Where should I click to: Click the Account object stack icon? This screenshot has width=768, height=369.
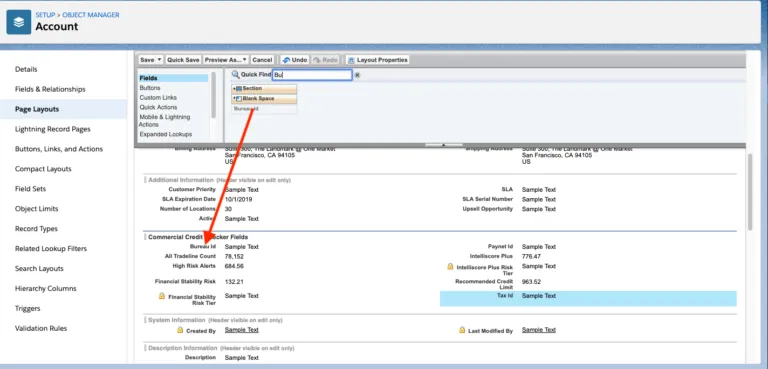[19, 22]
